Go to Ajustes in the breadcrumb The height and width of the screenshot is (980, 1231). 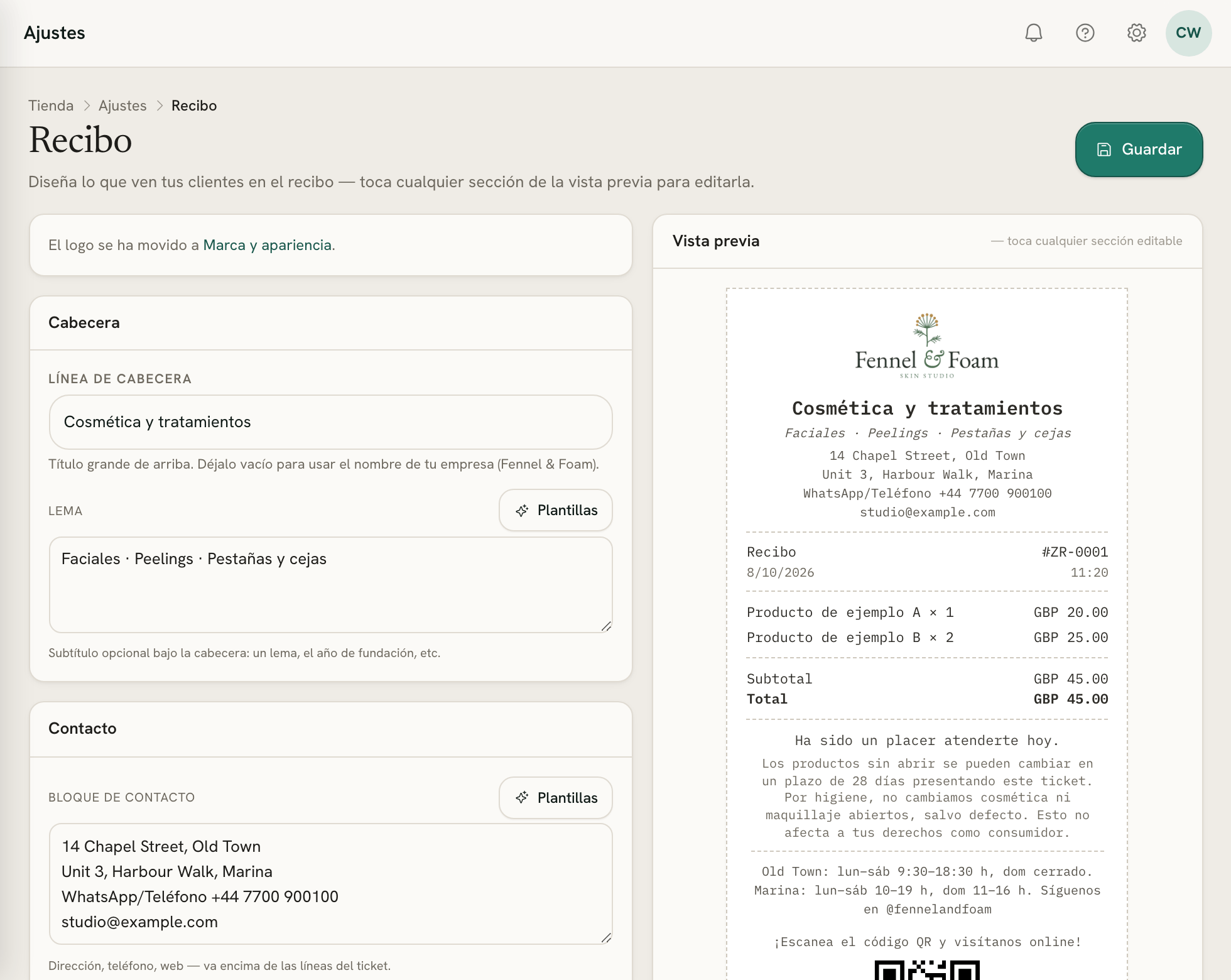(x=122, y=106)
